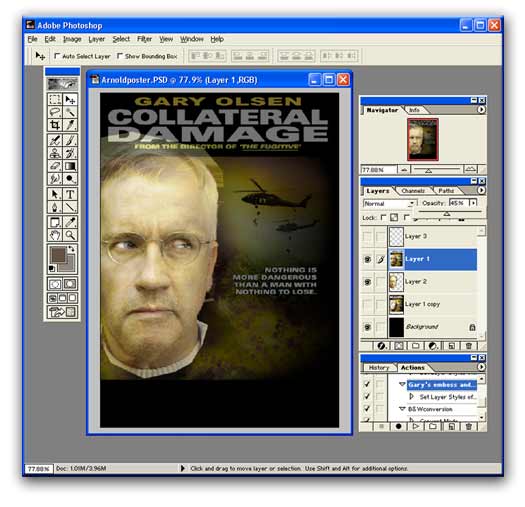Viewport: 525px width, 507px height.
Task: Select the Path Component Selection tool
Action: 55,194
